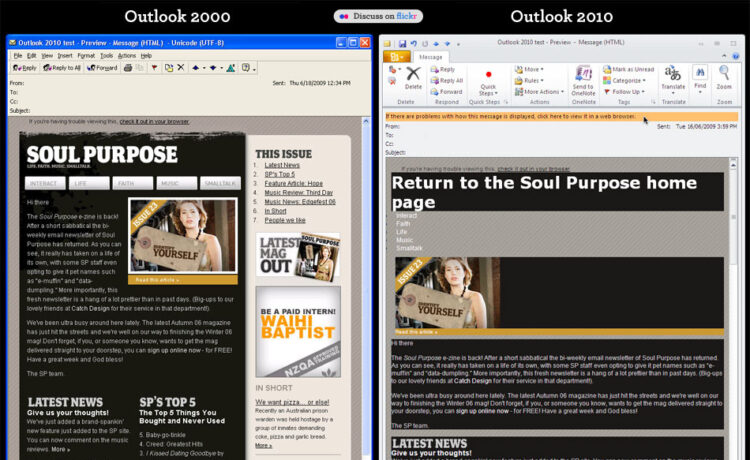Viewport: 750px width, 460px height.
Task: Click Next Item arrow in Outlook 2010 quick access
Action: pos(447,44)
